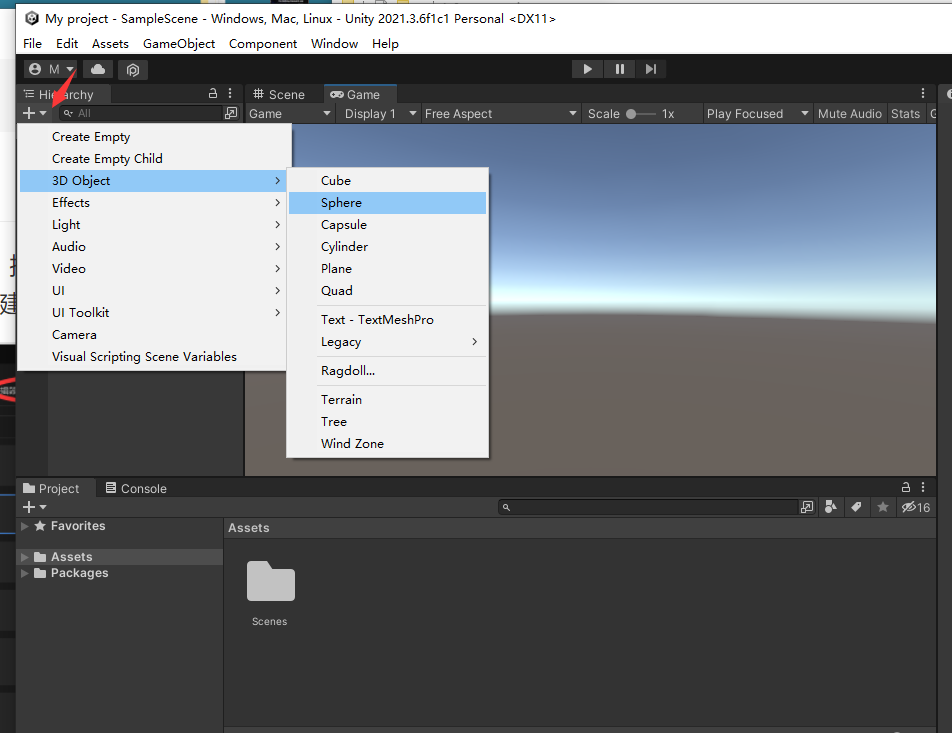Open the UI Toolkit submenu
Viewport: 952px width, 733px height.
click(154, 313)
